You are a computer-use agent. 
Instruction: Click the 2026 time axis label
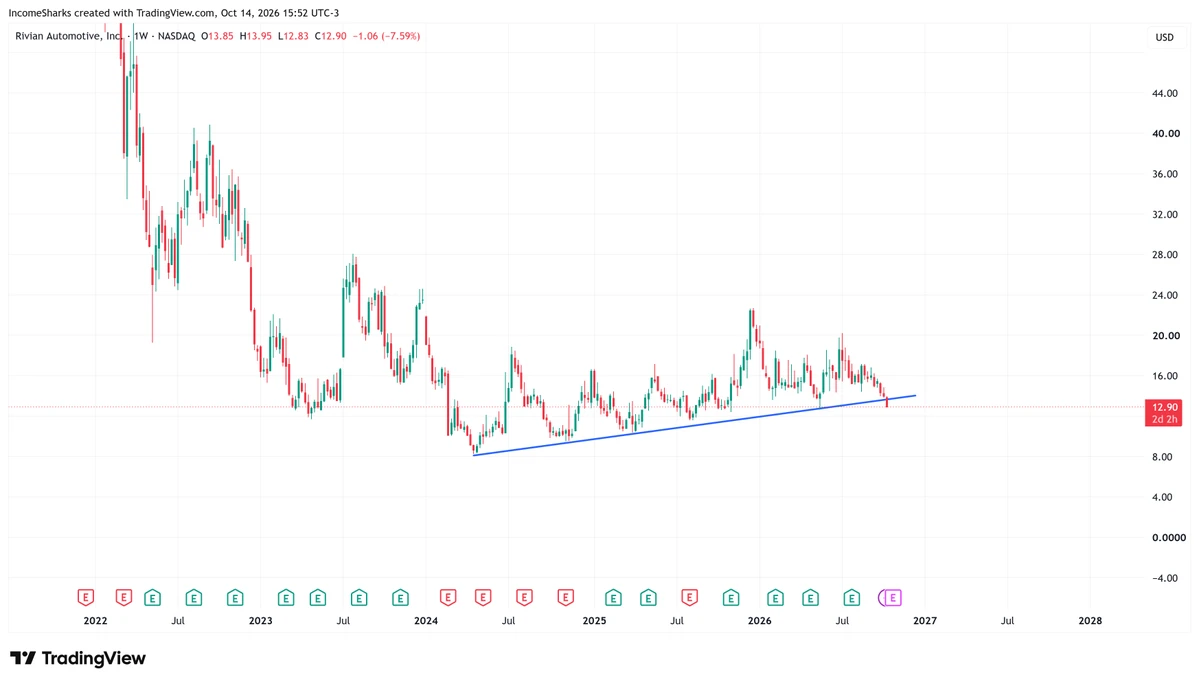759,621
